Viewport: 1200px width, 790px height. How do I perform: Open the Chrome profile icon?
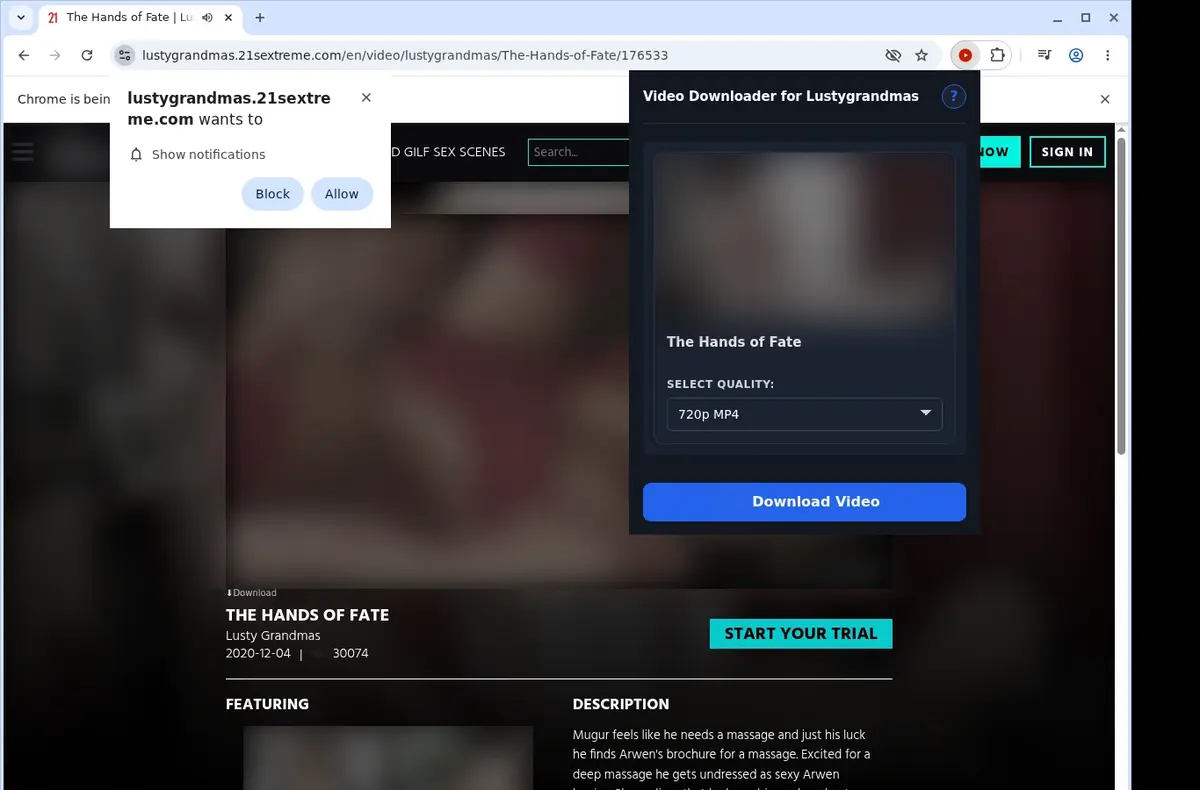pyautogui.click(x=1076, y=55)
